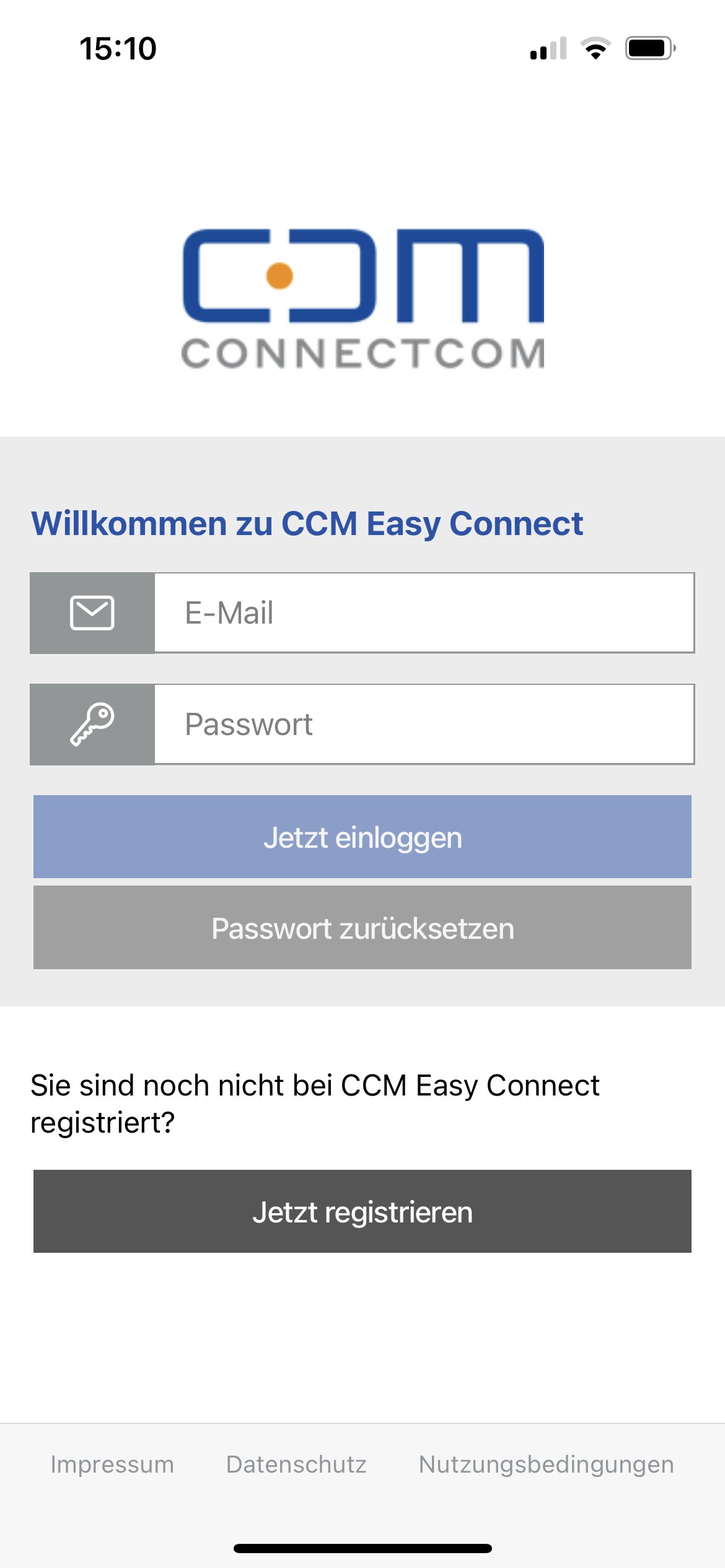The width and height of the screenshot is (725, 1568).
Task: Tap the CONNECTCOM wordmark under logo
Action: click(363, 354)
